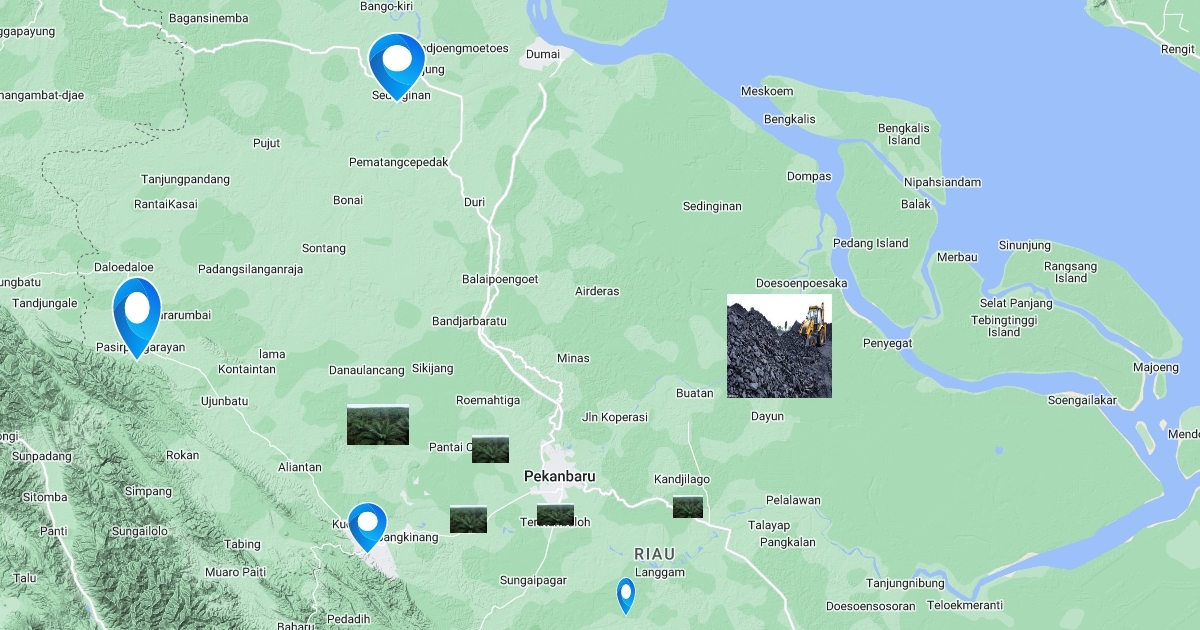The width and height of the screenshot is (1200, 630).
Task: Select the Rangsang Island label
Action: pyautogui.click(x=1070, y=272)
